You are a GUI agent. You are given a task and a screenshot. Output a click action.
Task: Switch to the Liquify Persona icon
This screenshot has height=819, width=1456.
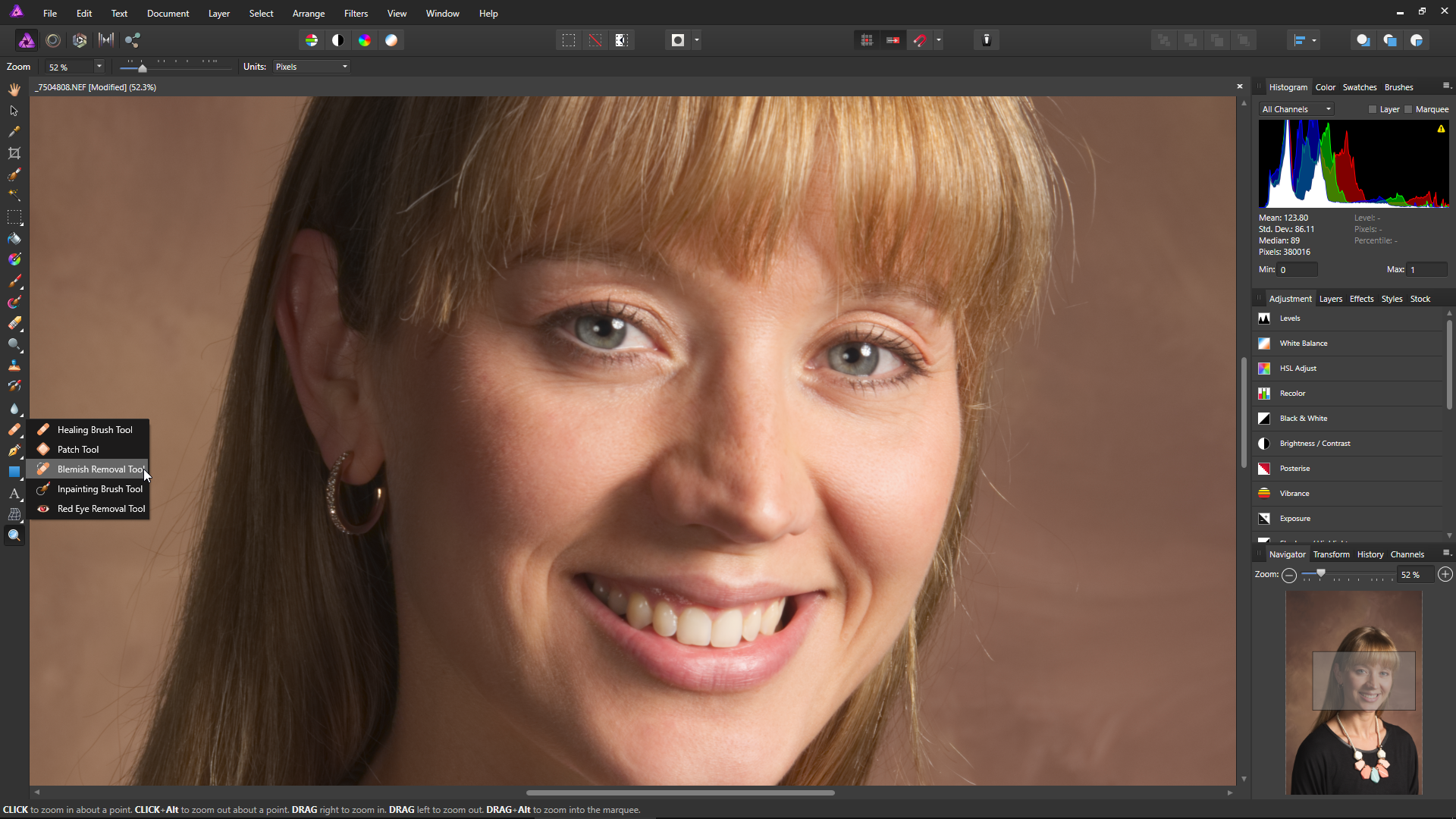pos(53,41)
